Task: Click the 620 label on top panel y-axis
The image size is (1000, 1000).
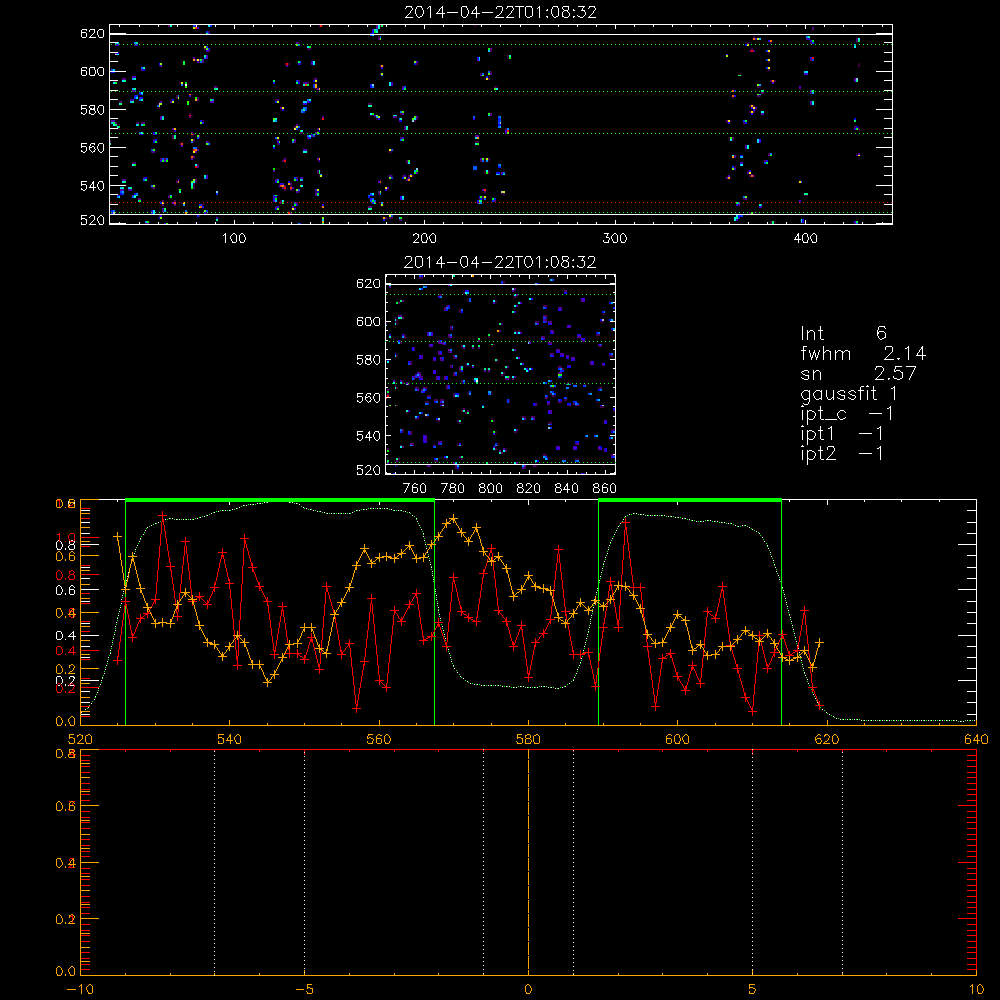Action: 92,33
